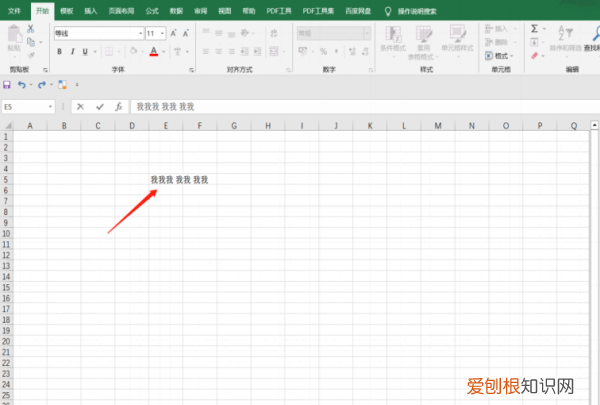Click the Clear eraser icon
This screenshot has height=405, width=600.
(535, 56)
